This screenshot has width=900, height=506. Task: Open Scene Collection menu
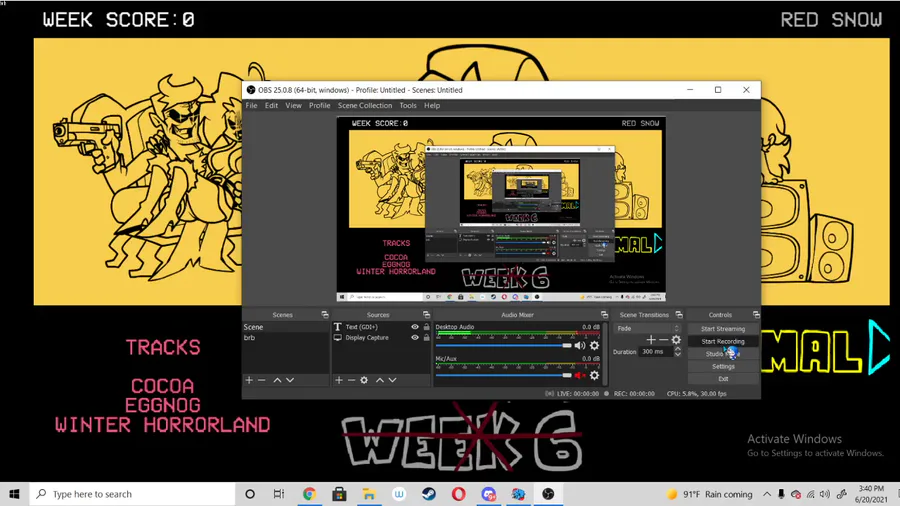tap(365, 106)
